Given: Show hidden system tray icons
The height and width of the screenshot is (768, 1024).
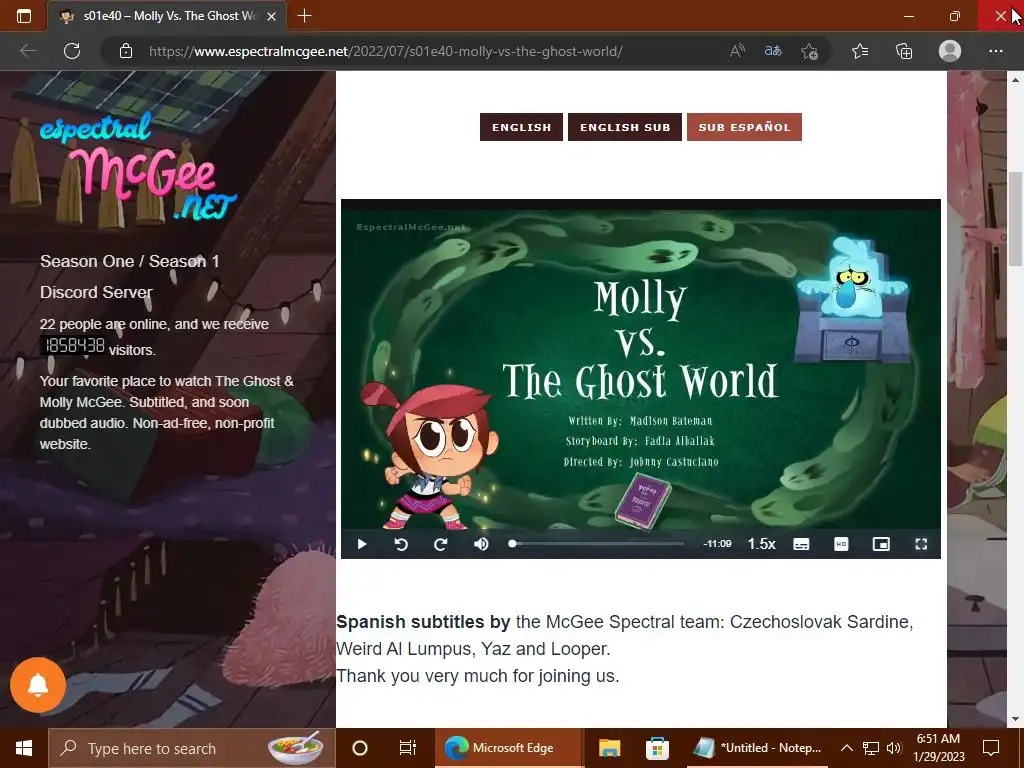Looking at the screenshot, I should coord(846,748).
